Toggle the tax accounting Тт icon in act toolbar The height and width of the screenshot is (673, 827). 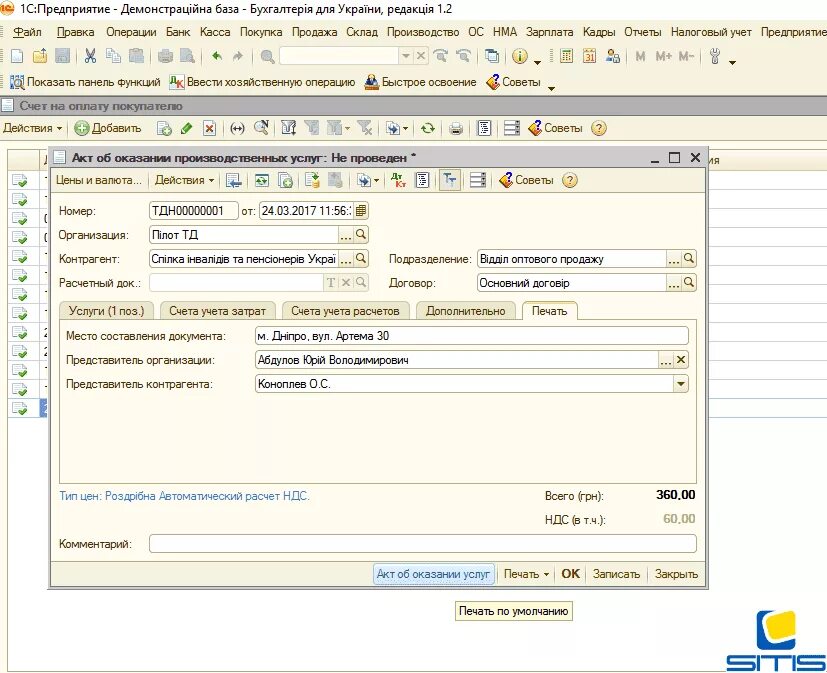pos(449,180)
